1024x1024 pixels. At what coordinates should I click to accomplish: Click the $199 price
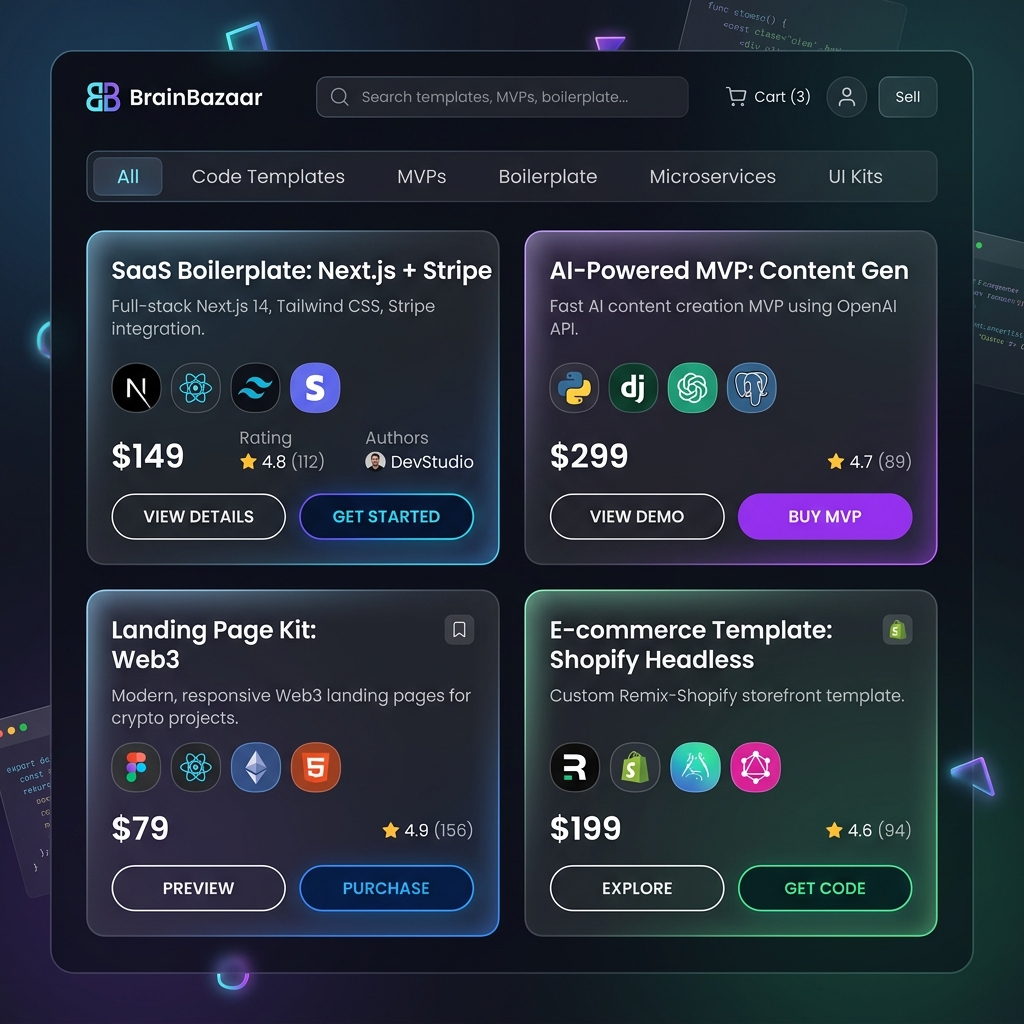point(585,828)
